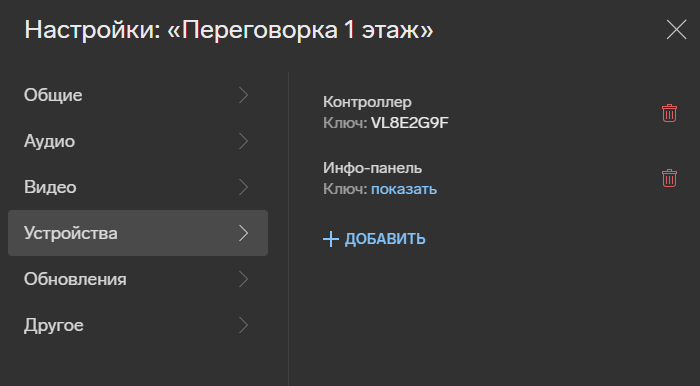Delete the Контроллер device with trash icon
The height and width of the screenshot is (386, 700).
[x=669, y=113]
